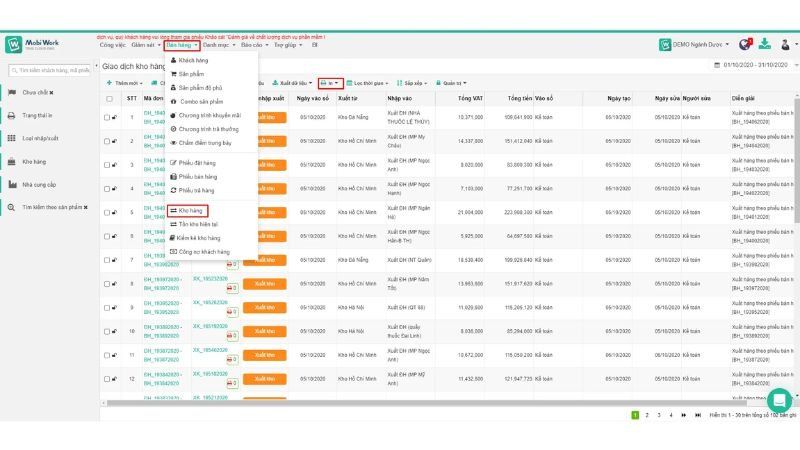This screenshot has width=800, height=450.
Task: Check the checkbox for row 2
Action: (107, 141)
